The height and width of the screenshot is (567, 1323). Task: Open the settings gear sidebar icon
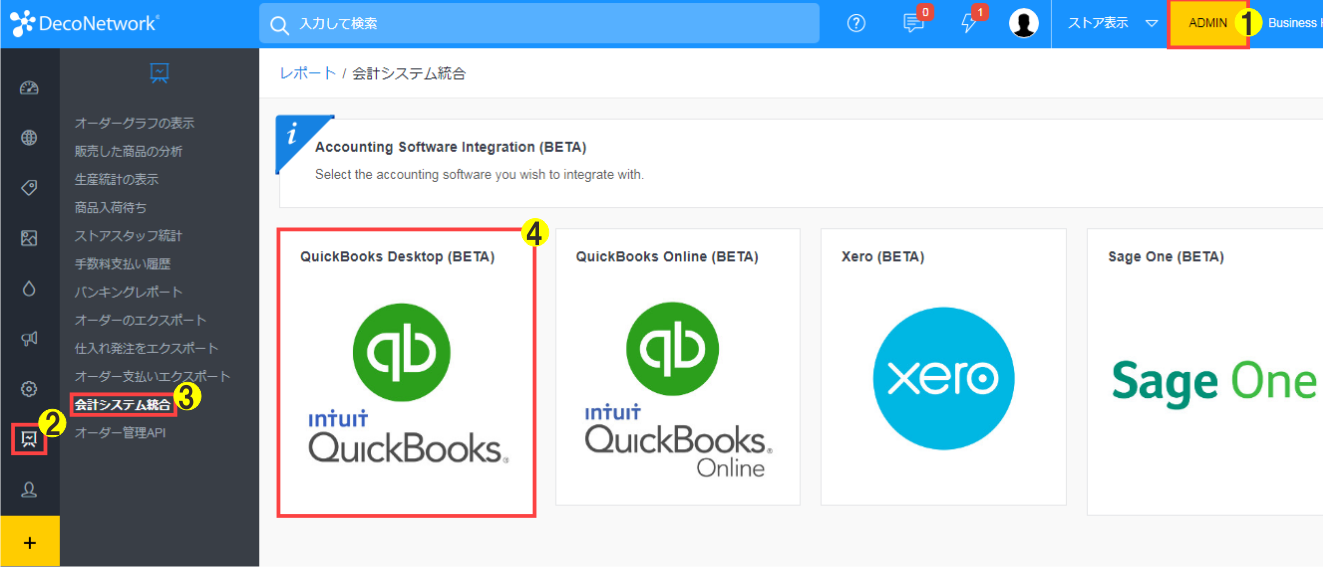click(29, 389)
